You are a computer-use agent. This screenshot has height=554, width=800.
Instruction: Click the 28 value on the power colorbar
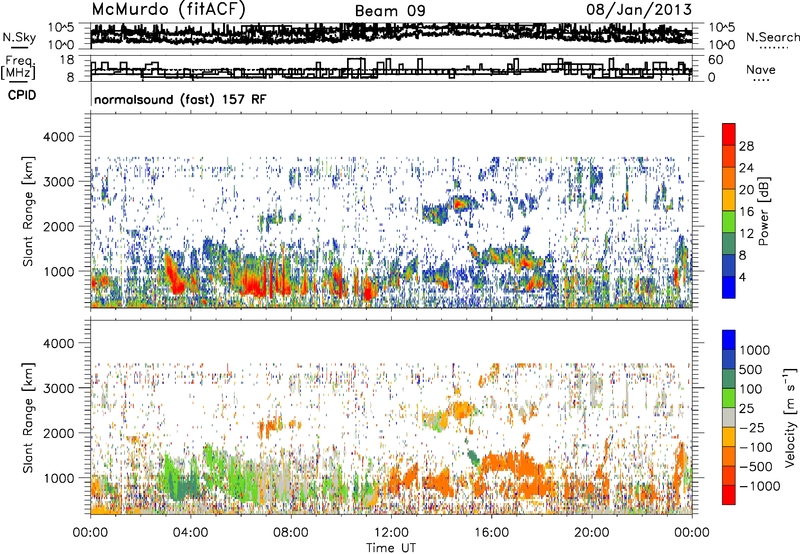(746, 146)
